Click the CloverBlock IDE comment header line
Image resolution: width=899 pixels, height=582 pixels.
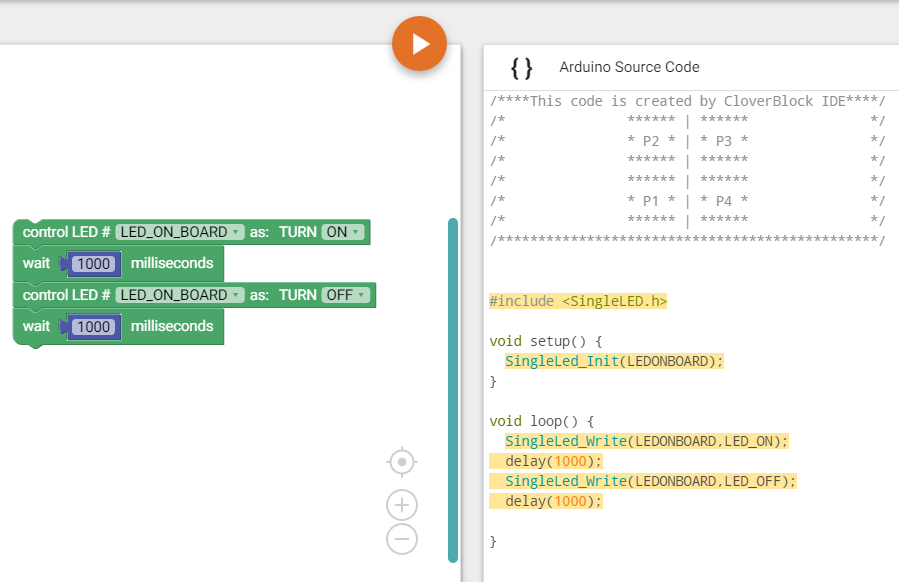click(x=687, y=101)
